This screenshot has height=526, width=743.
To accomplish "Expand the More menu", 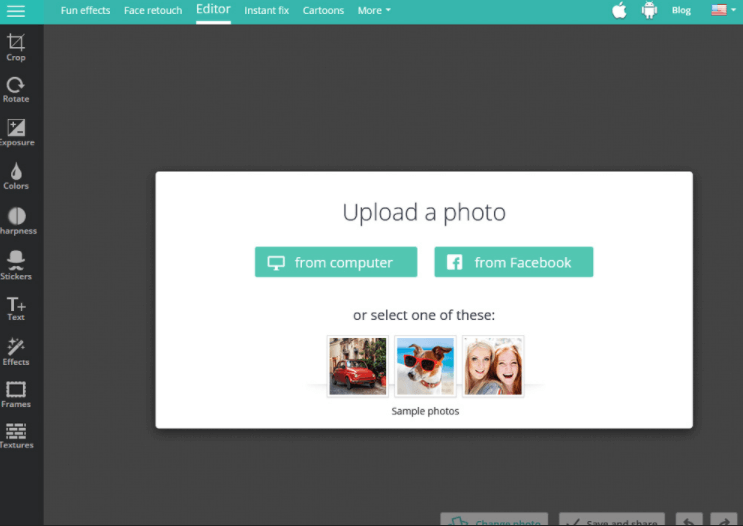I will [374, 10].
